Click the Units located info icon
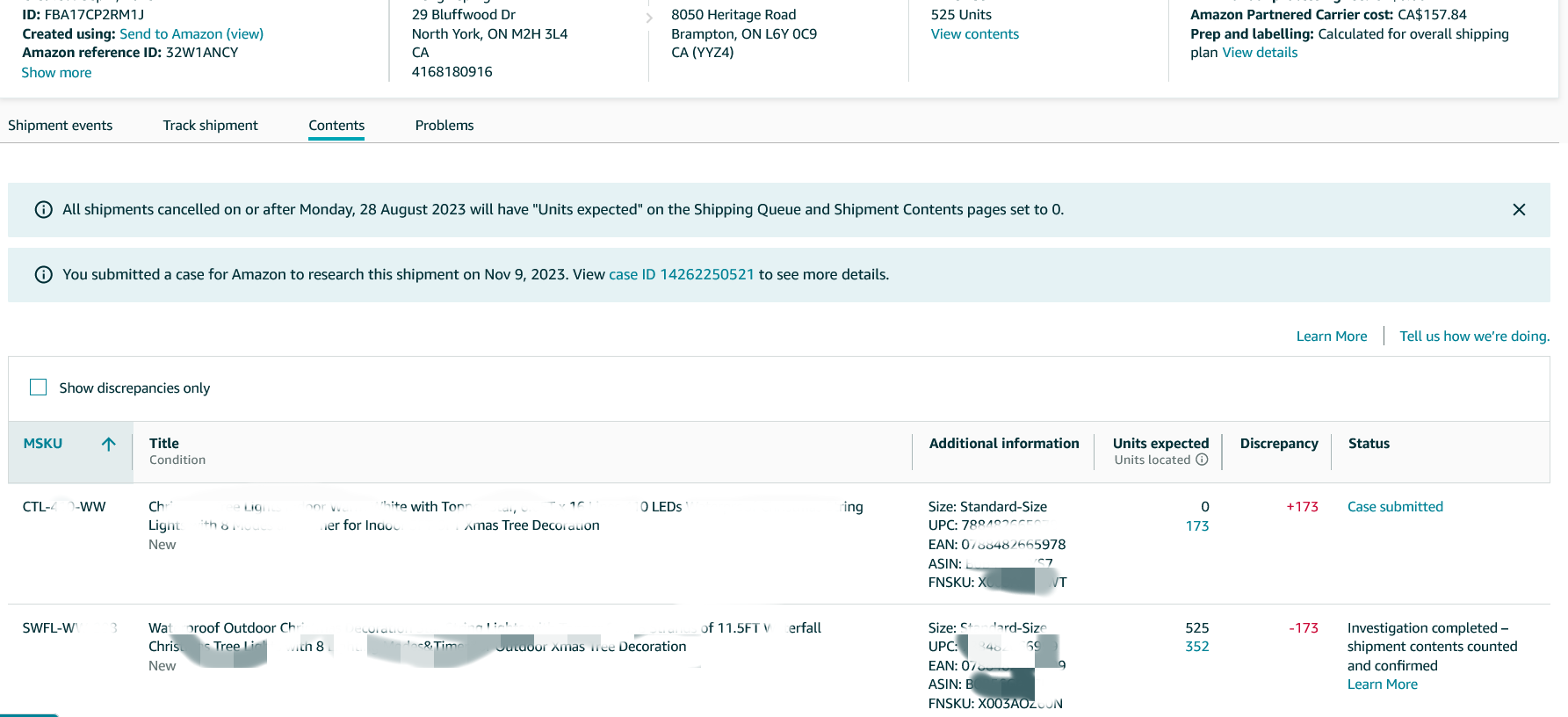This screenshot has width=1568, height=717. (x=1202, y=460)
